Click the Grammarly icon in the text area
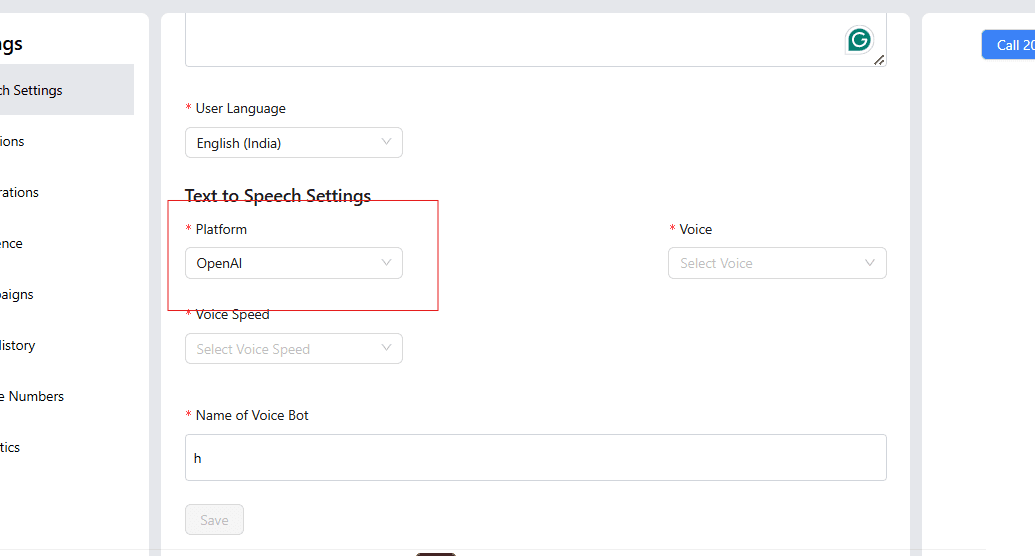 pyautogui.click(x=859, y=40)
